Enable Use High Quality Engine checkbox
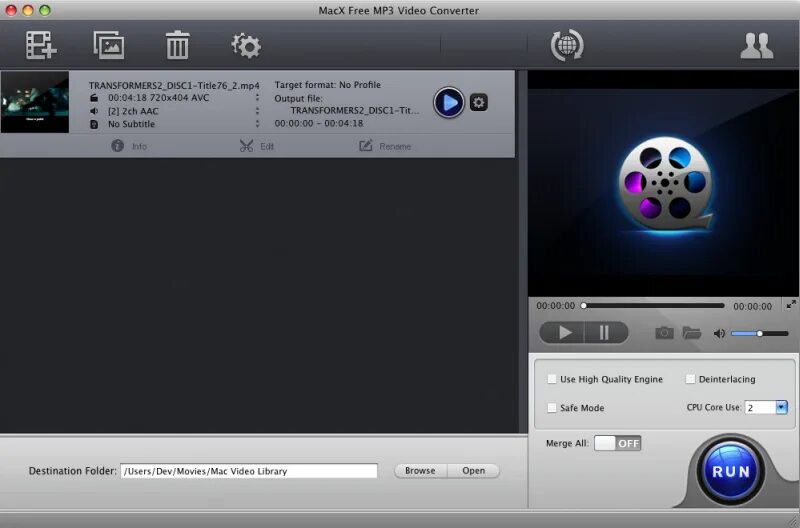 point(552,379)
